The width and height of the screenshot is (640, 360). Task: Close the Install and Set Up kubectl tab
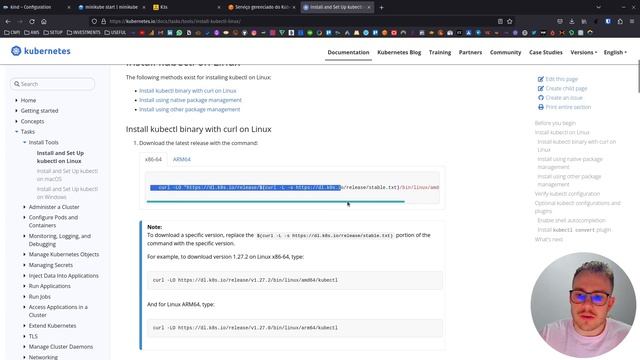tap(369, 7)
